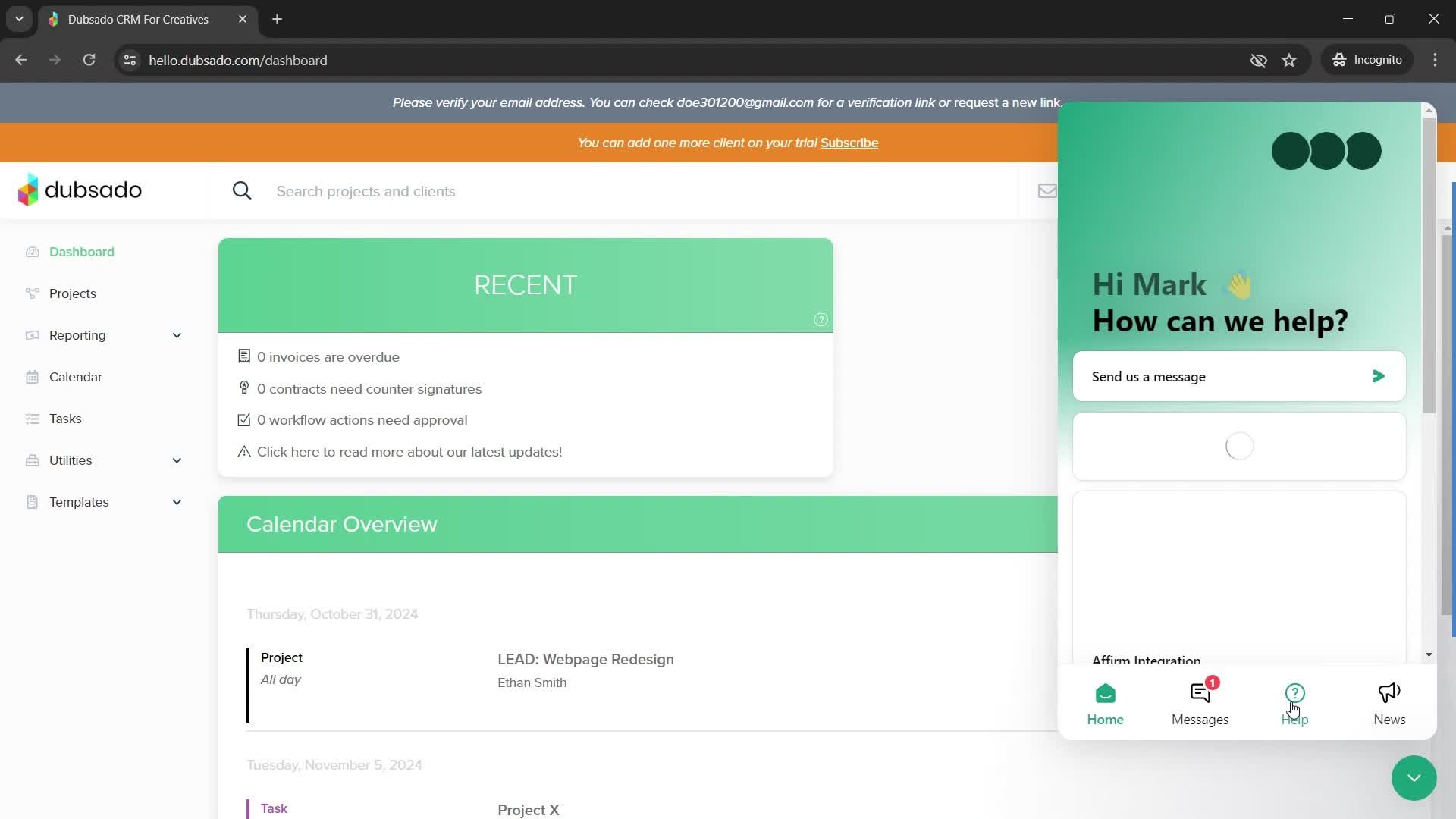Open the tab search dropdown arrow
The image size is (1456, 819).
pos(19,19)
